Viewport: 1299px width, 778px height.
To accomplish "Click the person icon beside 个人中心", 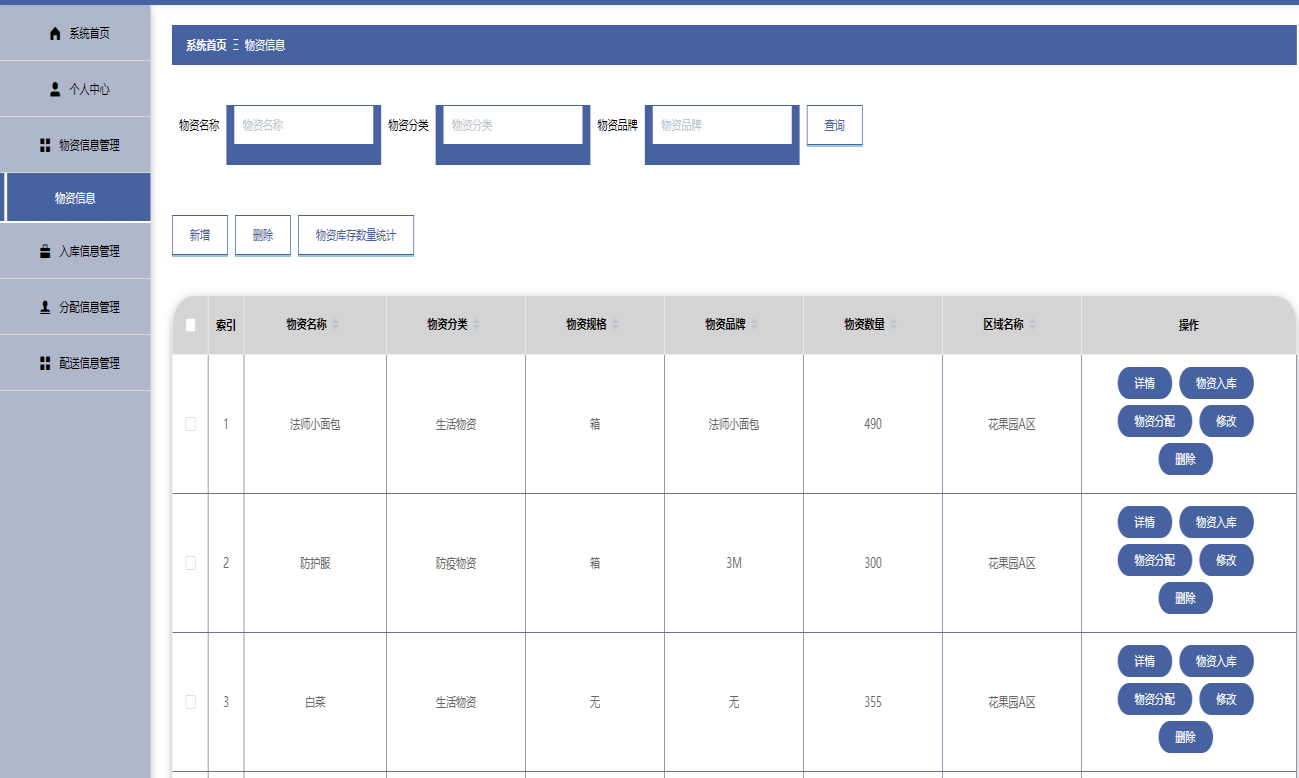I will tap(55, 89).
